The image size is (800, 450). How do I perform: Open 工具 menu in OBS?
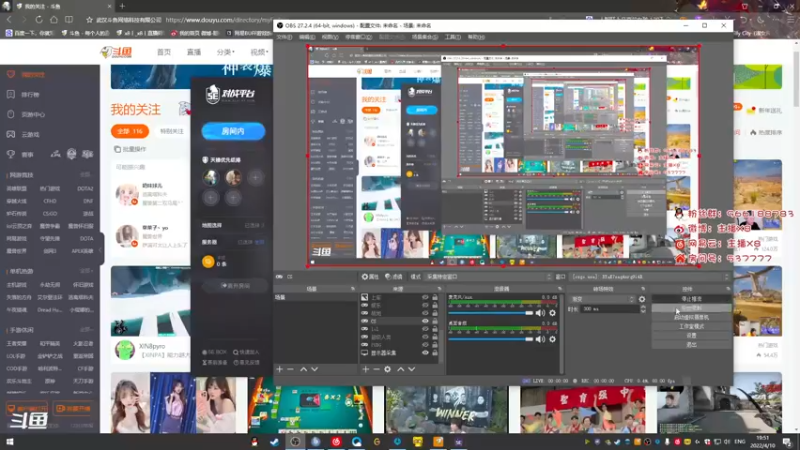[453, 37]
